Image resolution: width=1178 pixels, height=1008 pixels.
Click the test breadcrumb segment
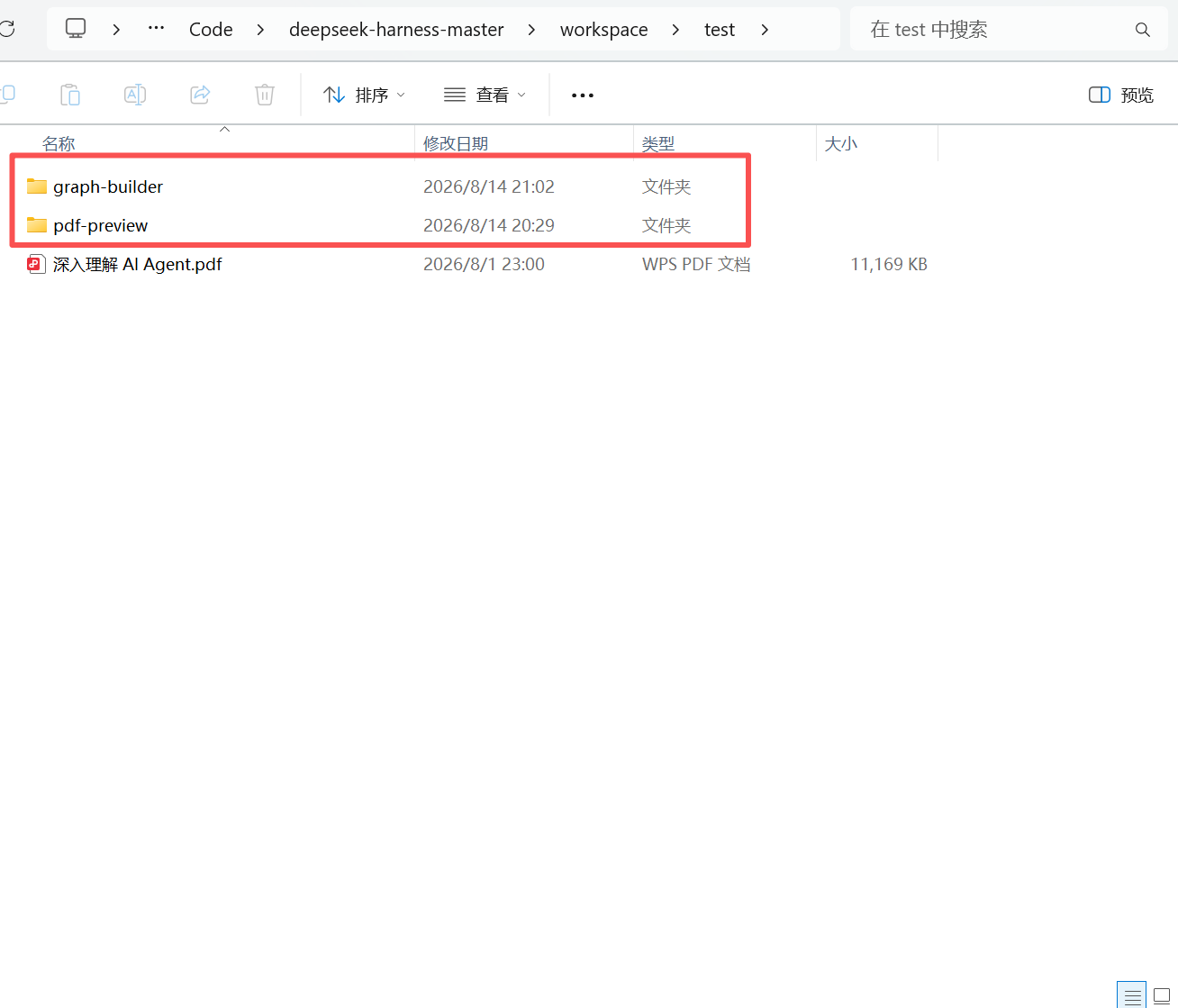tap(720, 30)
